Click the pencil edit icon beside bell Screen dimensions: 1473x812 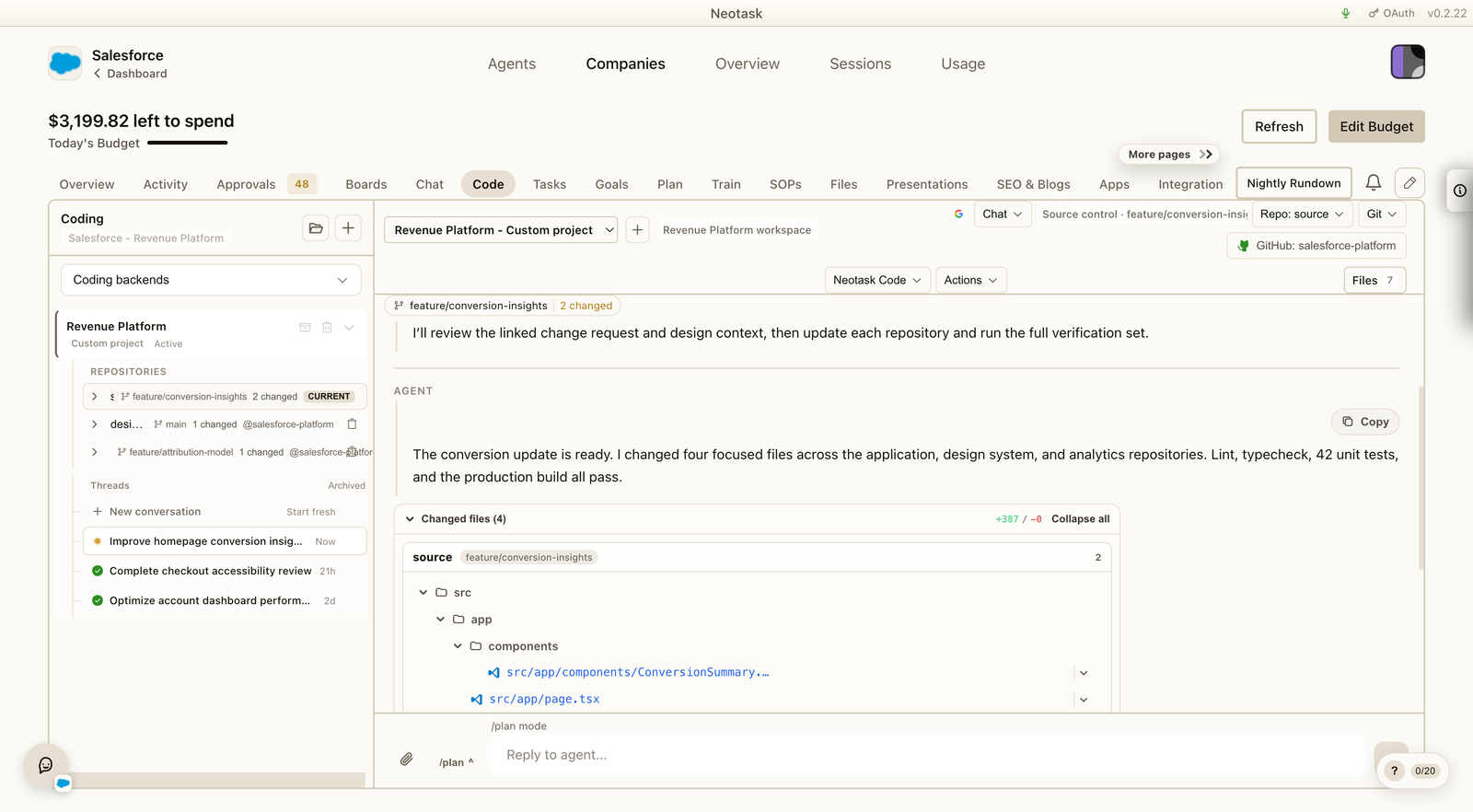click(1409, 183)
